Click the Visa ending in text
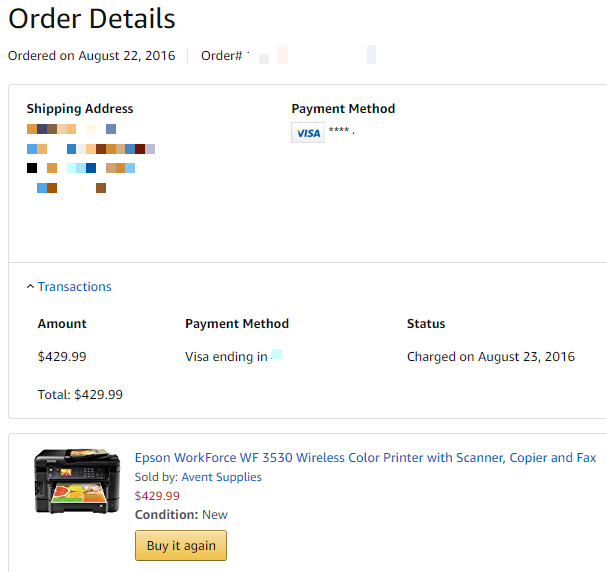The height and width of the screenshot is (572, 607). pyautogui.click(x=226, y=356)
